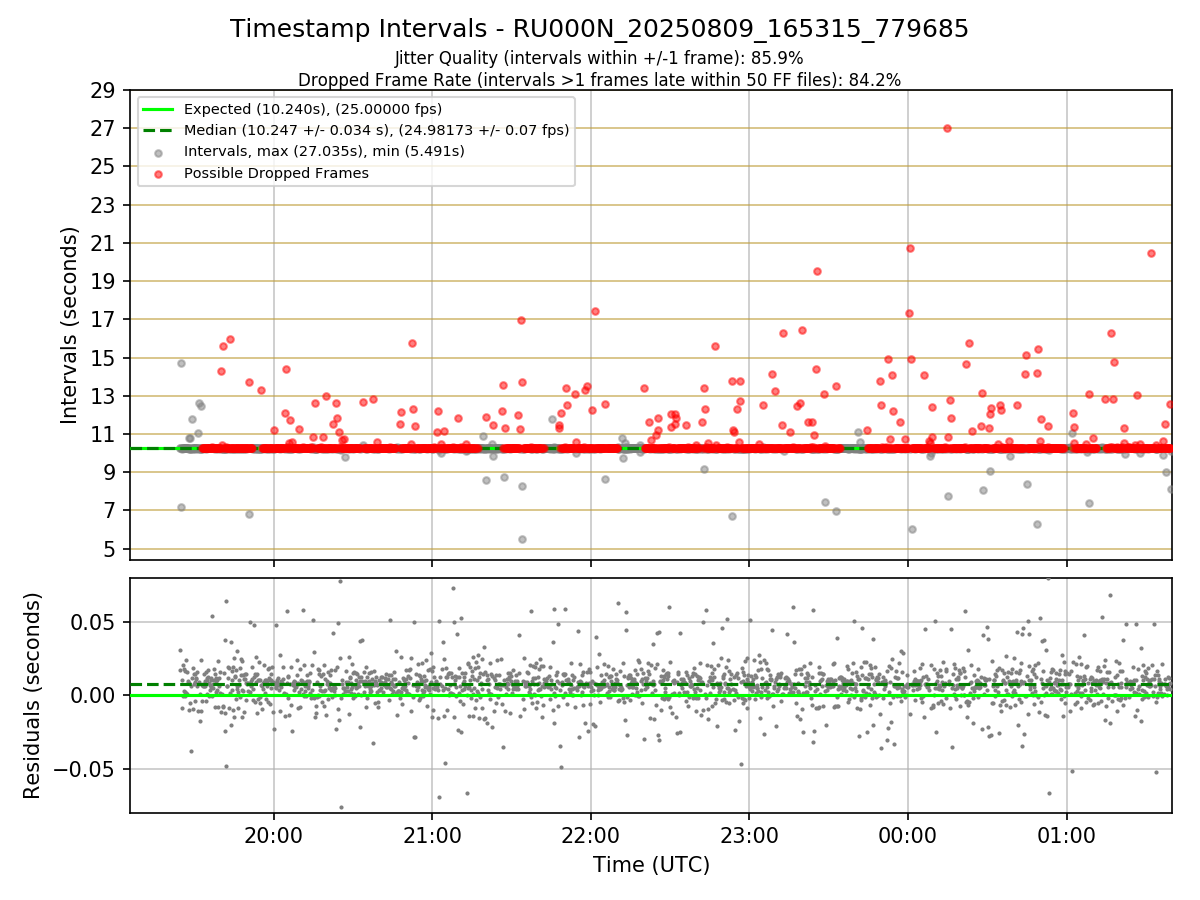Click the 19 tick on the intervals axis
This screenshot has height=900, width=1200.
[104, 281]
